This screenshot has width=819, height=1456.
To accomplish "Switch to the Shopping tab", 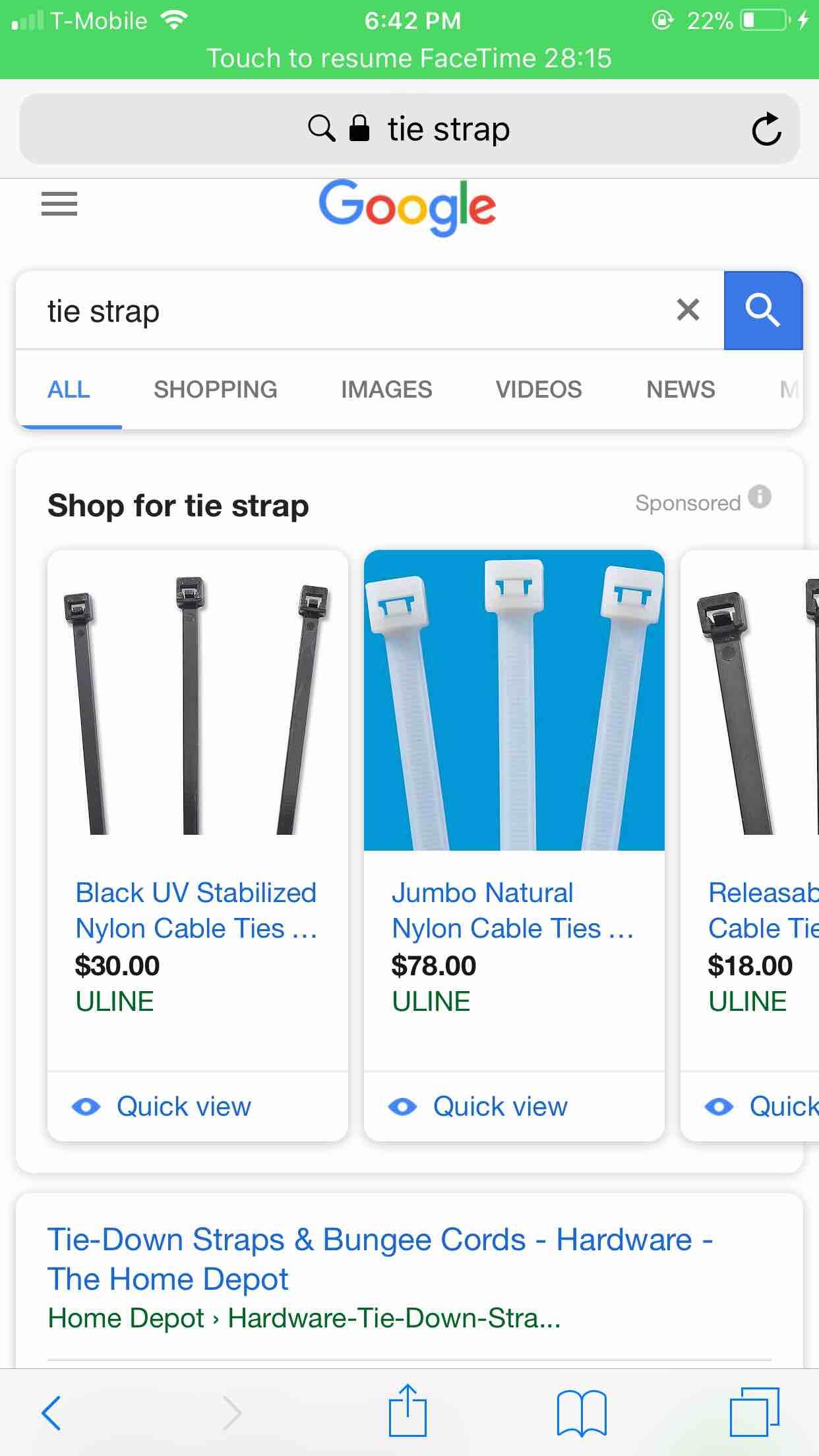I will (215, 390).
